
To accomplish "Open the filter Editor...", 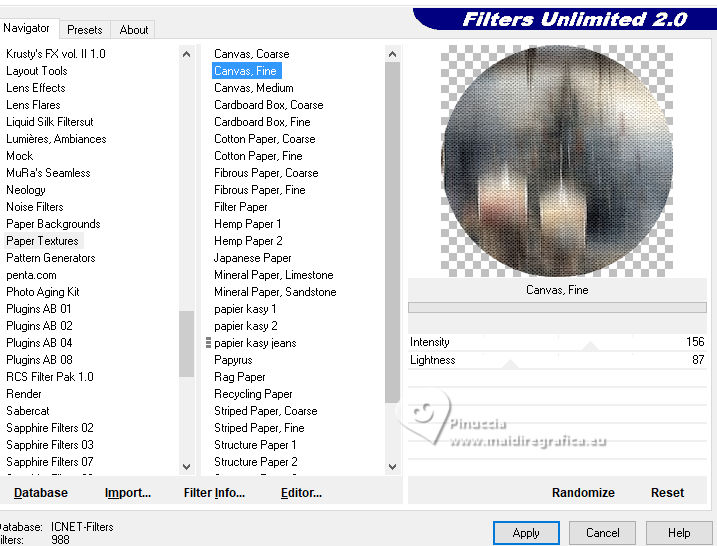I will pyautogui.click(x=301, y=492).
